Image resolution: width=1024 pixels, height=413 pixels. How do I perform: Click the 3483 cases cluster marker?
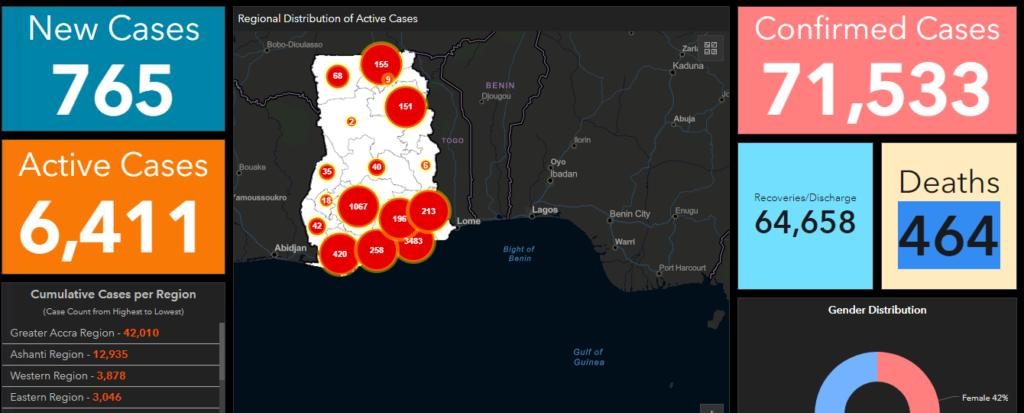(414, 241)
